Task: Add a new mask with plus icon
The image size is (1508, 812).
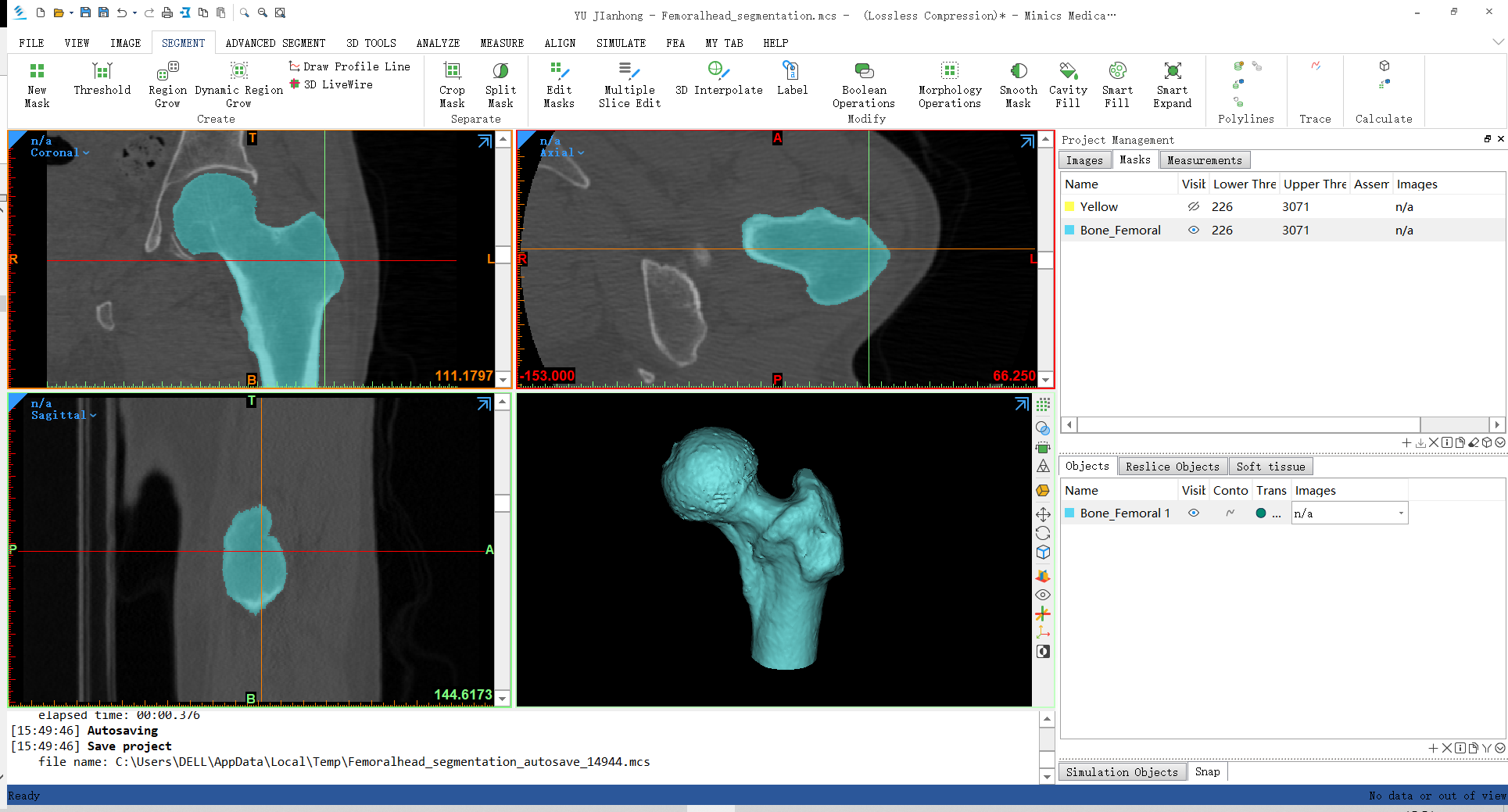Action: (1406, 442)
